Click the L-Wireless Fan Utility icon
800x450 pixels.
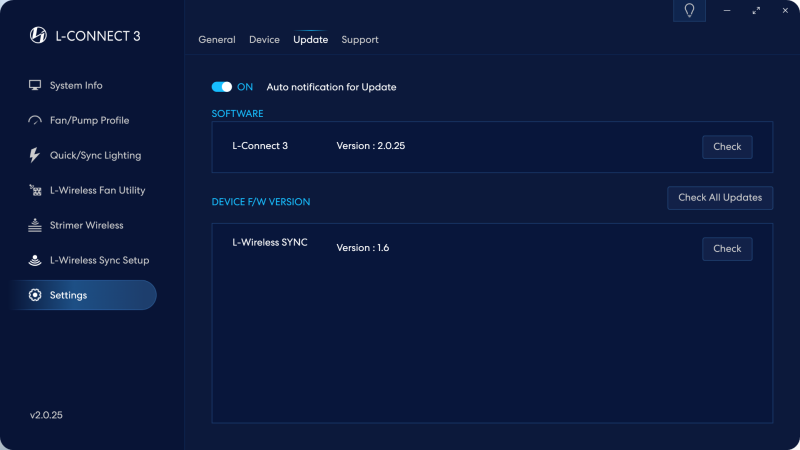click(35, 190)
